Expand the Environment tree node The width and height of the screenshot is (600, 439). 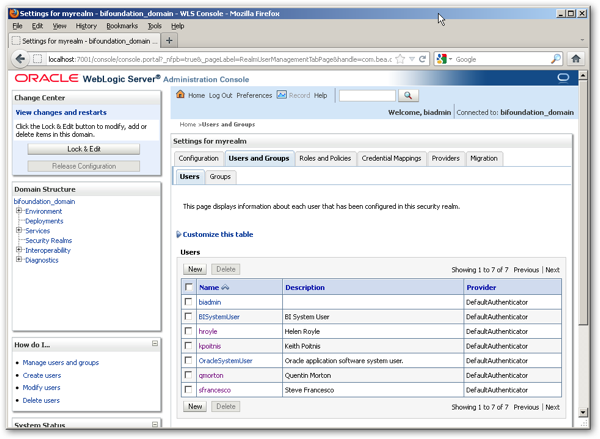[x=18, y=211]
